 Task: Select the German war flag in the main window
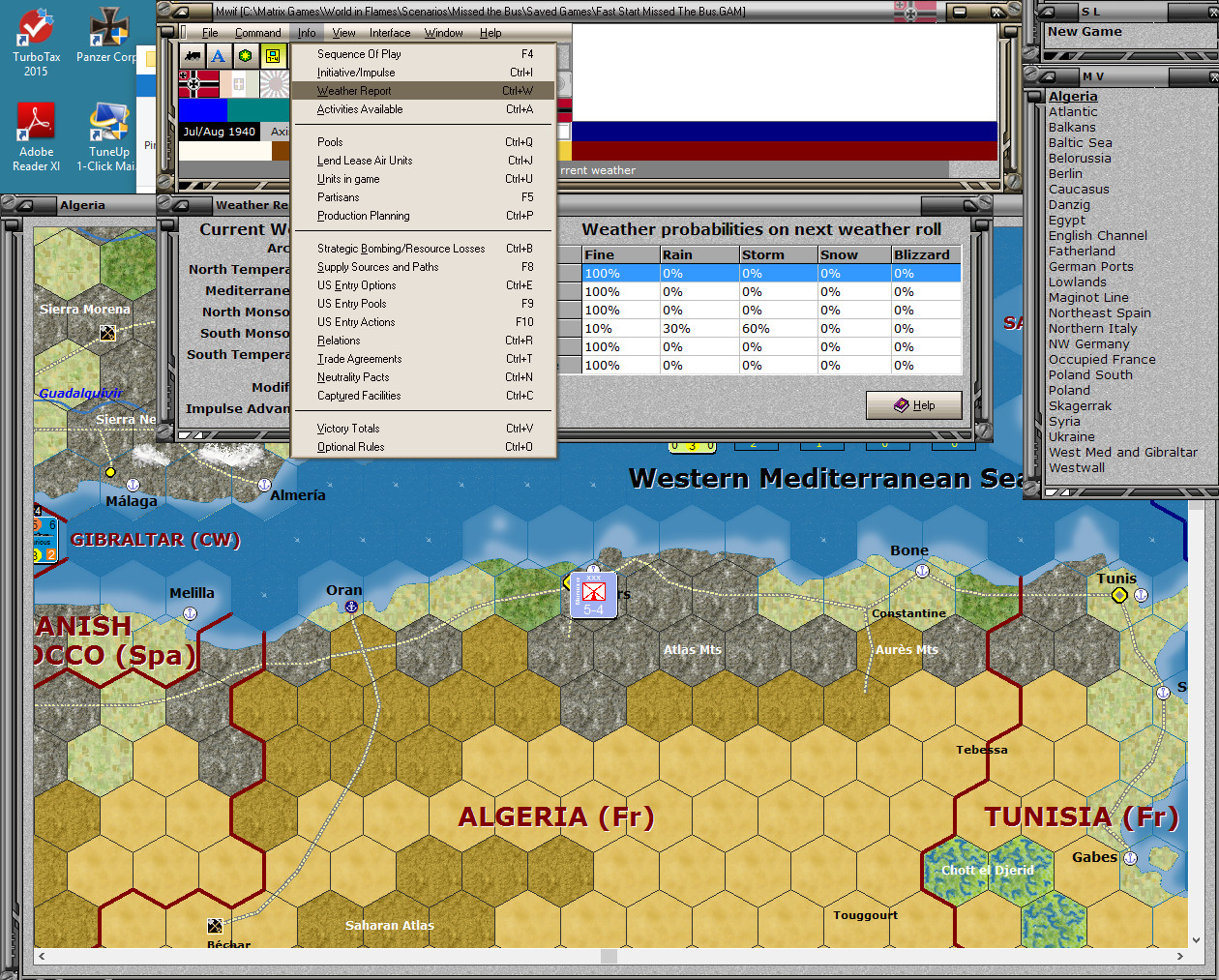pyautogui.click(x=199, y=84)
